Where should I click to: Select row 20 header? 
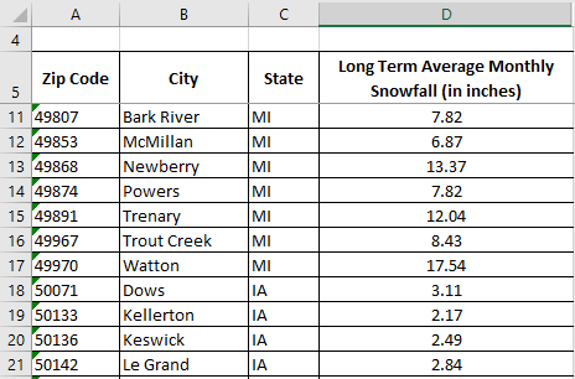(15, 339)
